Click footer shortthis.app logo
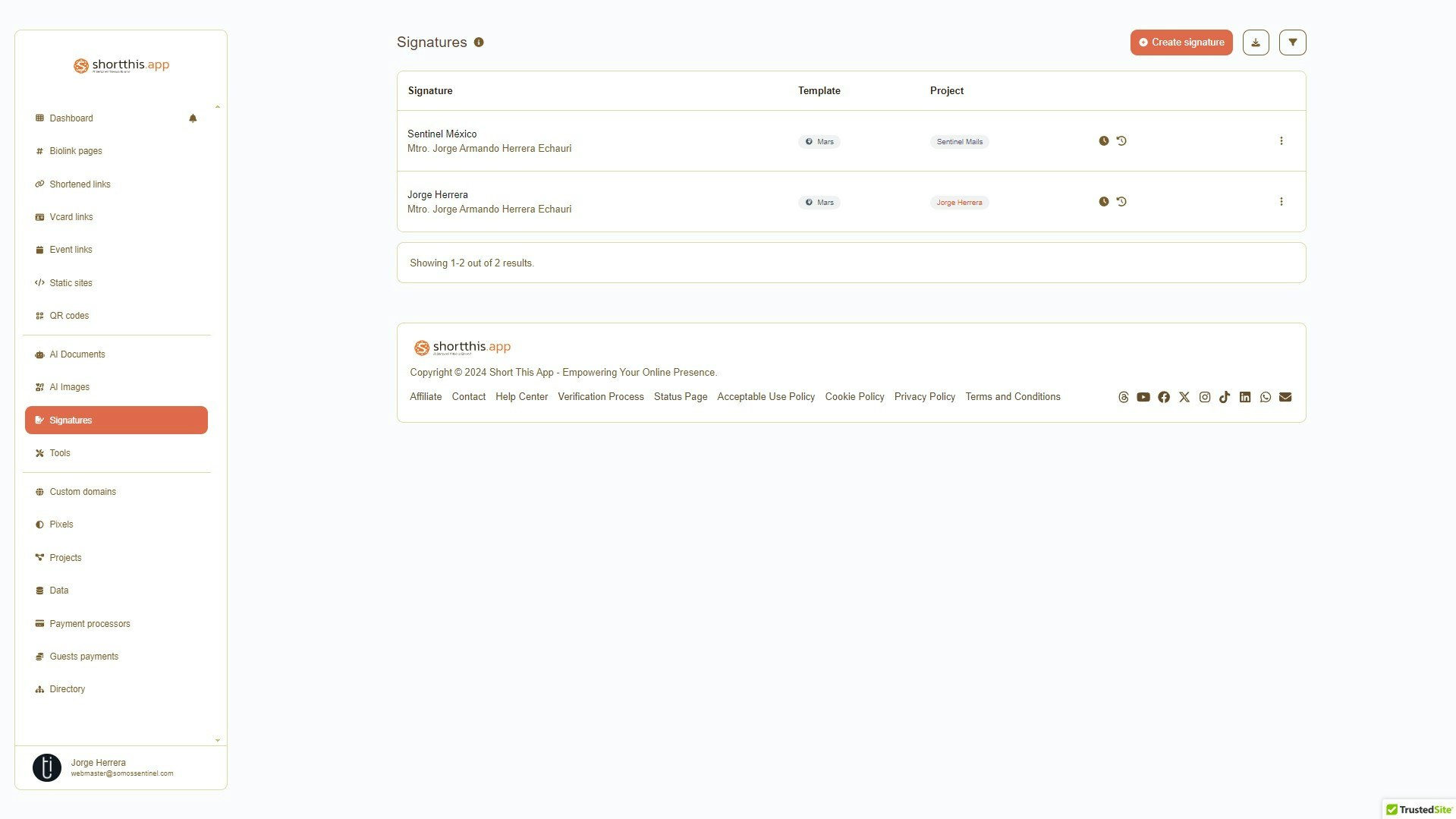Image resolution: width=1456 pixels, height=819 pixels. 462,348
